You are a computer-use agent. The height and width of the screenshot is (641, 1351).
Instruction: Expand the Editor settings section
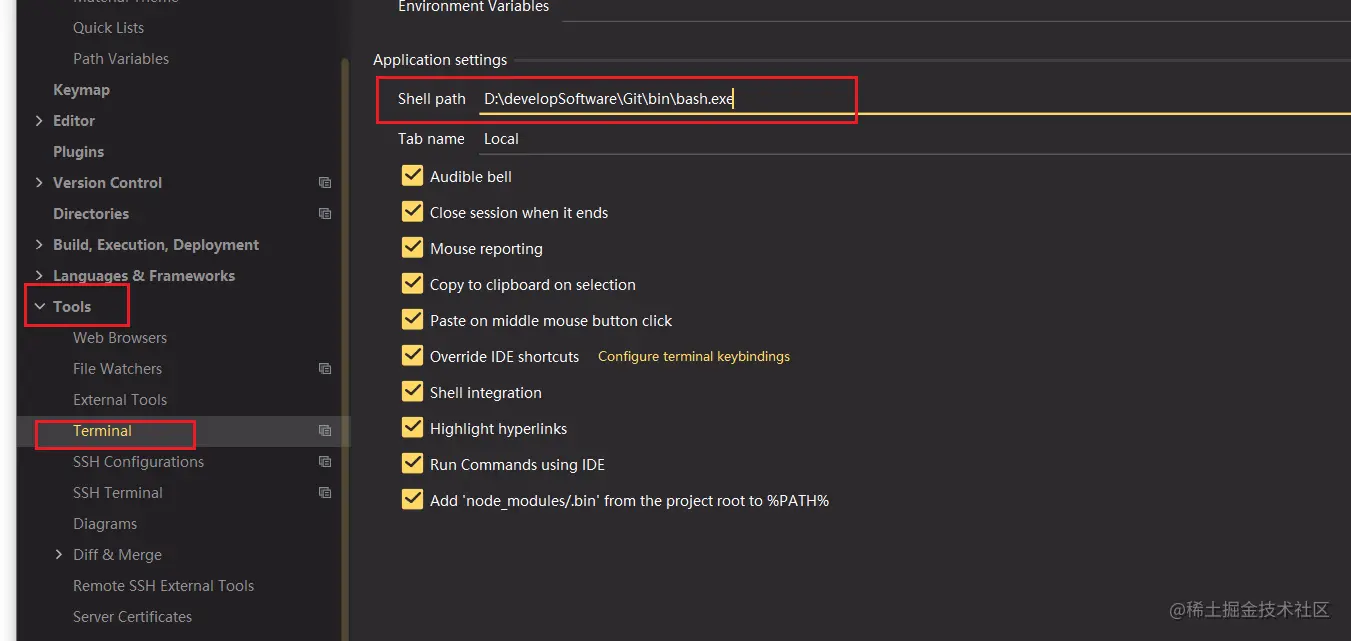click(39, 121)
